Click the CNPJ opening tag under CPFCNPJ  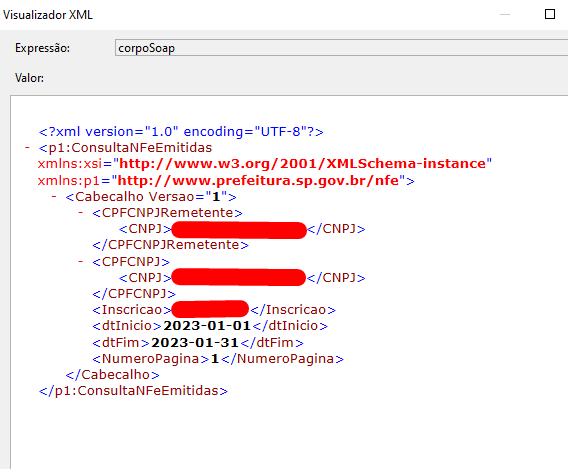pos(145,277)
